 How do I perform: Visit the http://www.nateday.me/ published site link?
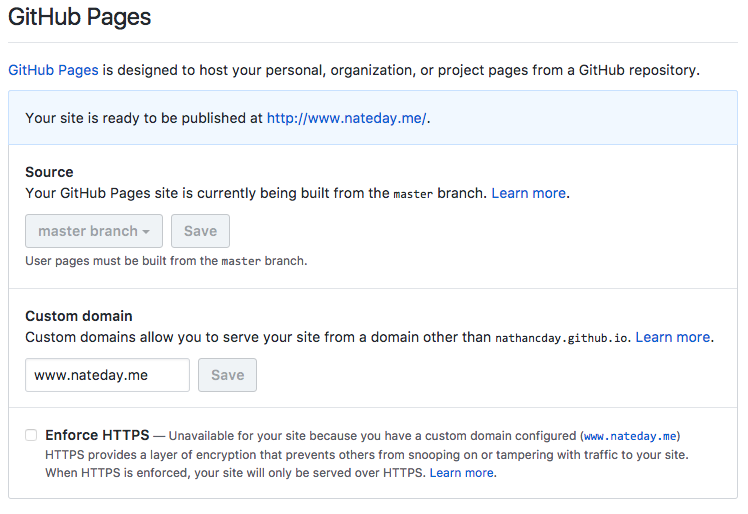(346, 118)
